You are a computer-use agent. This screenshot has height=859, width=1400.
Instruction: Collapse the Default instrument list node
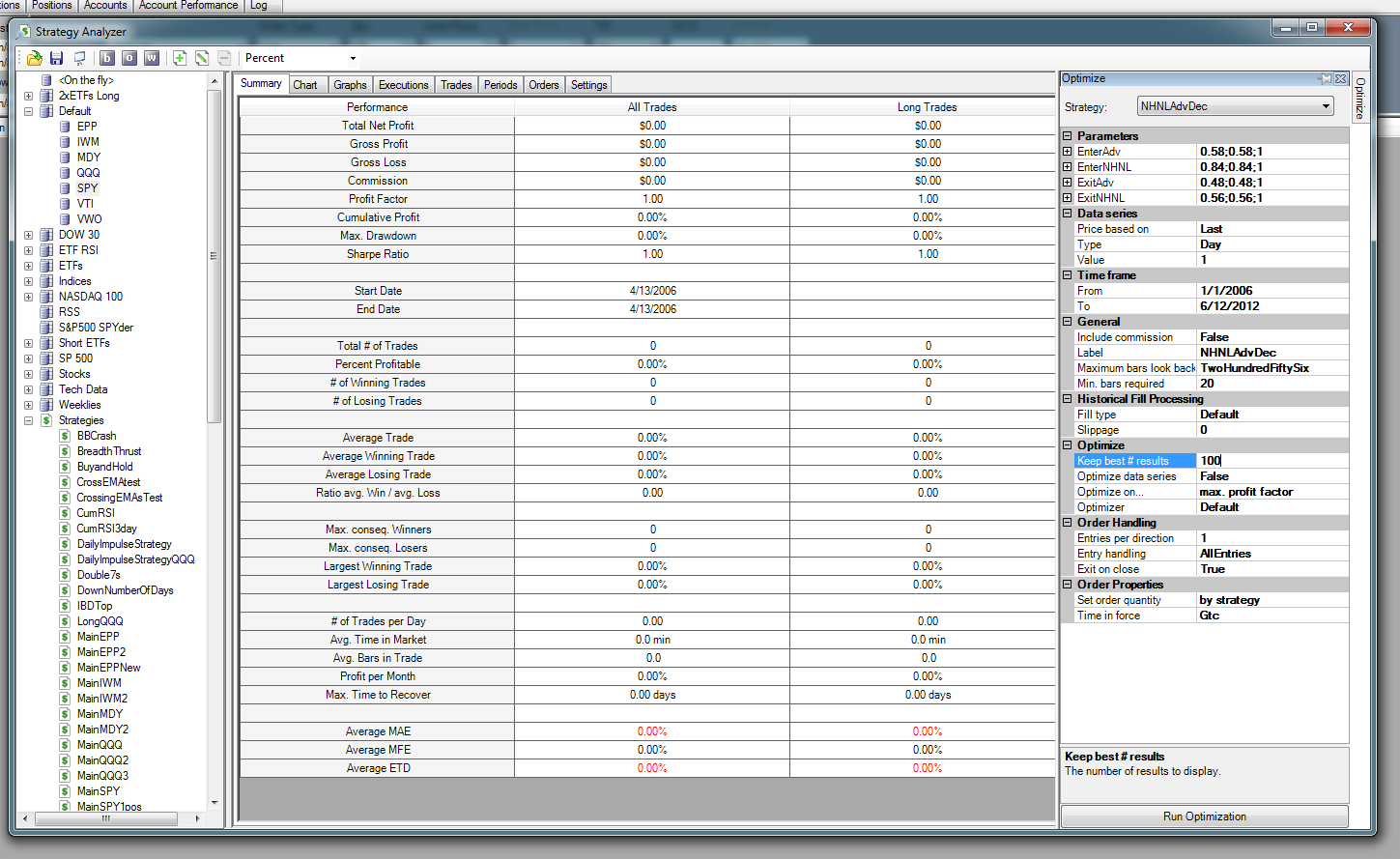point(28,111)
